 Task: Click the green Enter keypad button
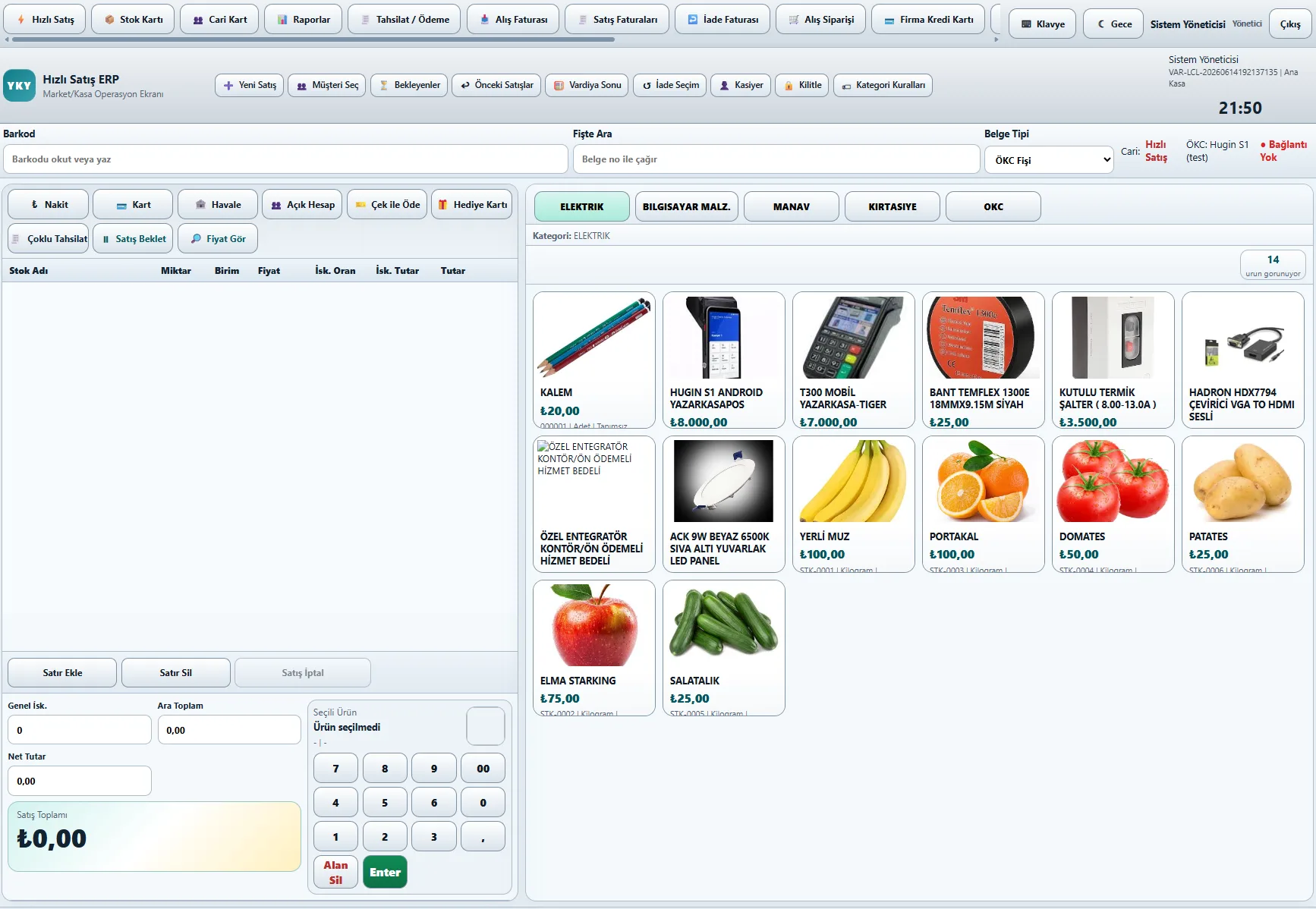pos(385,872)
